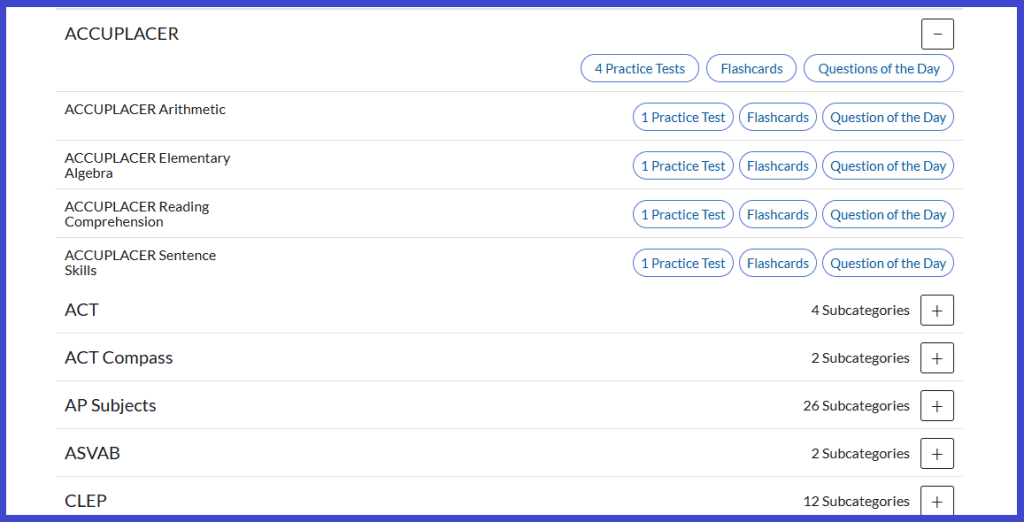Expand ACT Compass with the plus icon
1024x522 pixels.
tap(937, 358)
